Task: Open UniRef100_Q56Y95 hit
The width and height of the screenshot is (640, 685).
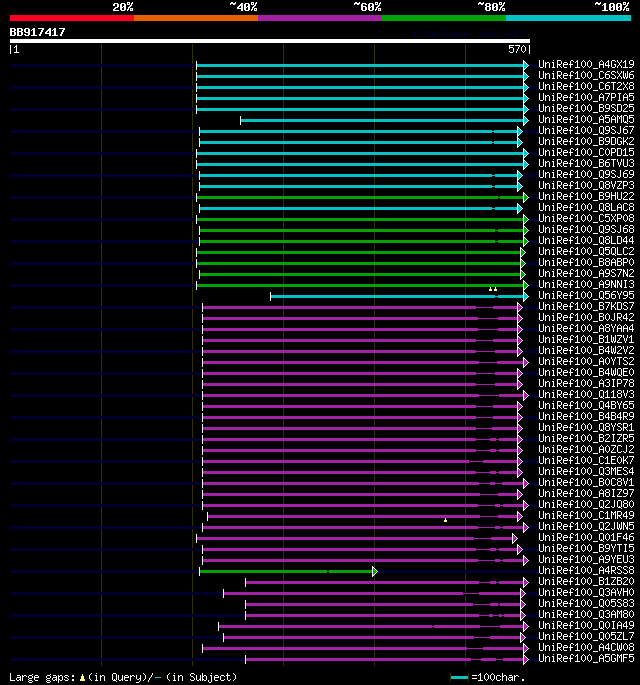Action: pos(586,295)
